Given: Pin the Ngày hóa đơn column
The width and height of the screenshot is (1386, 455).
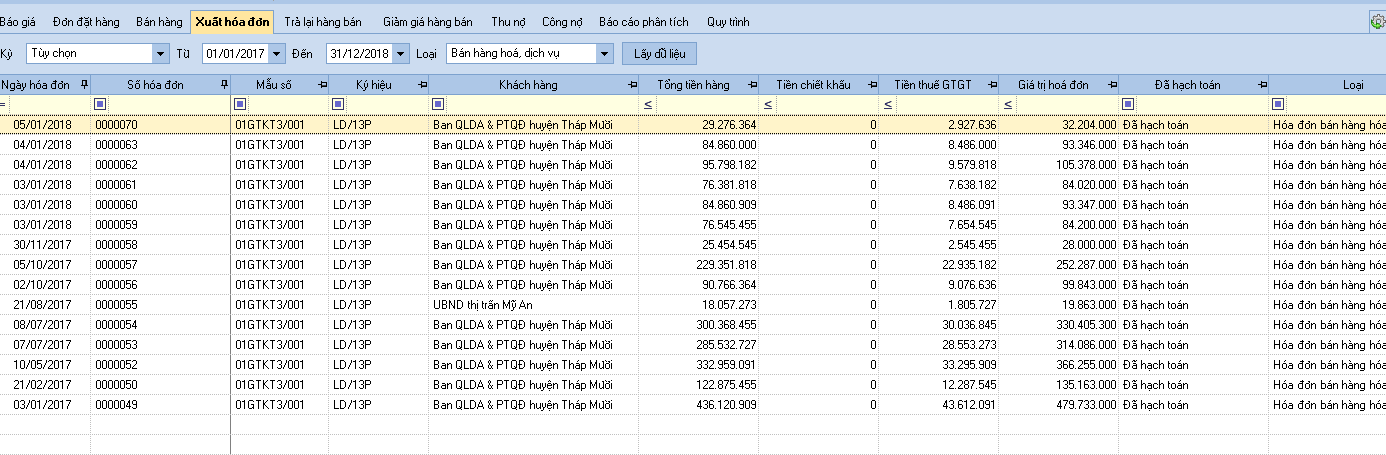Looking at the screenshot, I should (84, 85).
